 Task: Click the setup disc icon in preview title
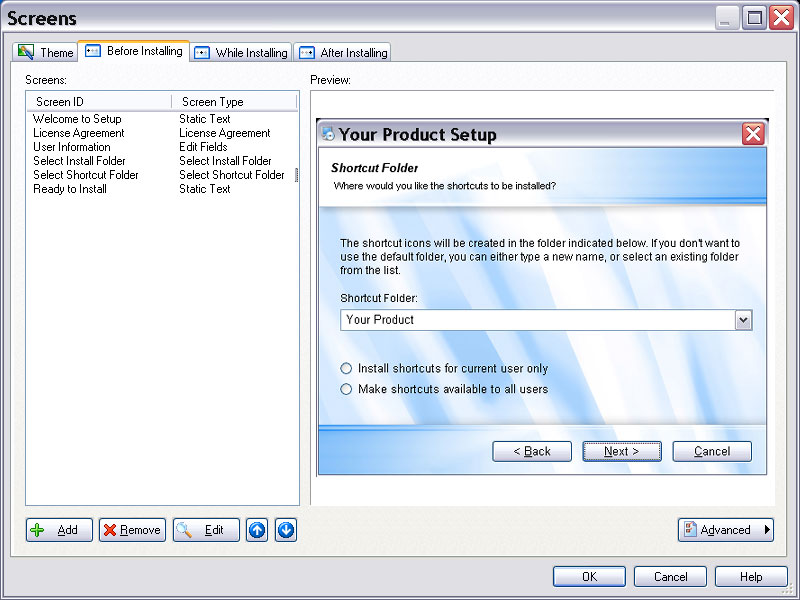(x=328, y=134)
